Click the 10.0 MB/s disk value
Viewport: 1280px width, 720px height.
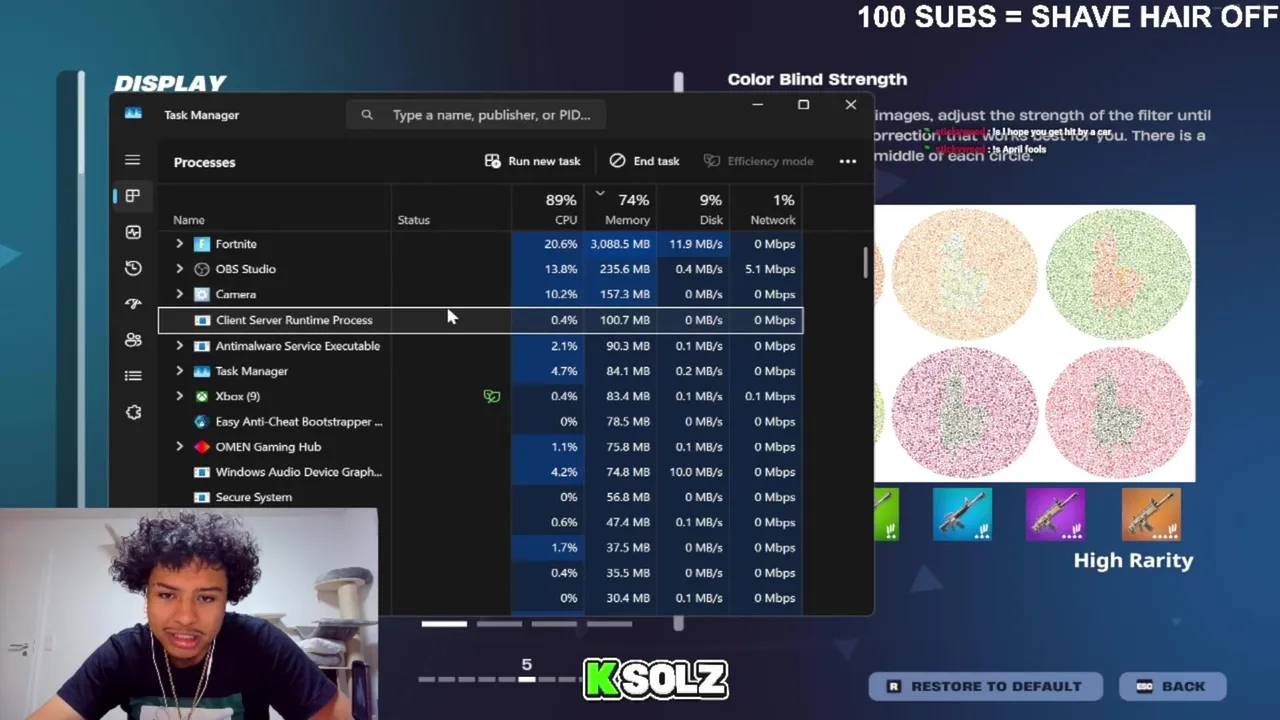pyautogui.click(x=696, y=472)
